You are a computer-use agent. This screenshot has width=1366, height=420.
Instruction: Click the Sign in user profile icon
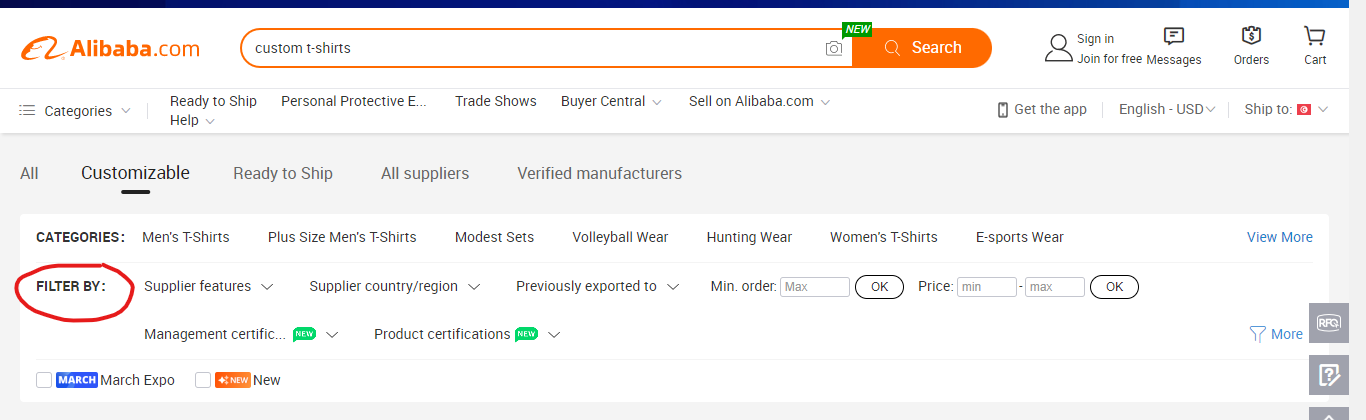tap(1058, 47)
